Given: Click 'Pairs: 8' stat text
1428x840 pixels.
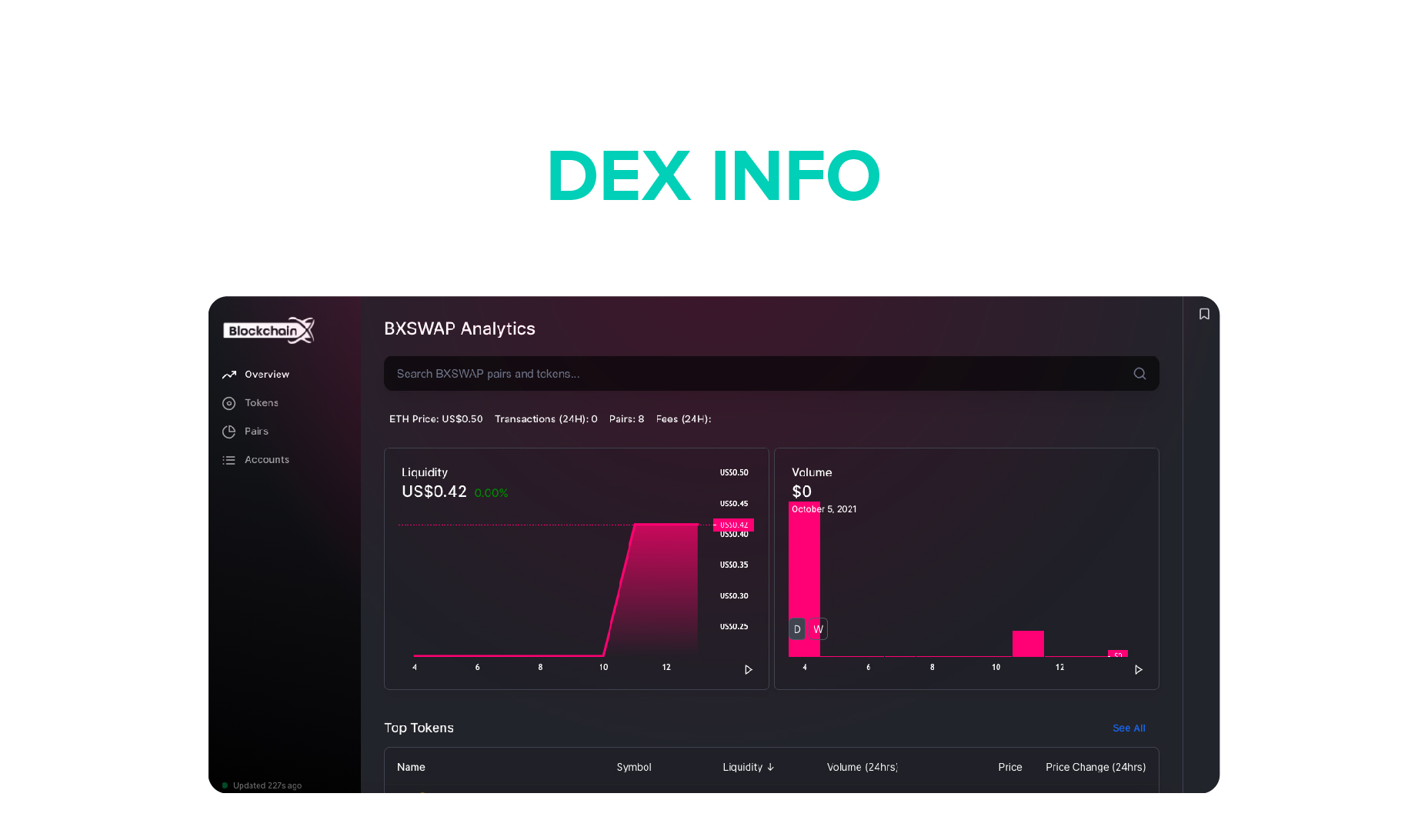Looking at the screenshot, I should [626, 419].
